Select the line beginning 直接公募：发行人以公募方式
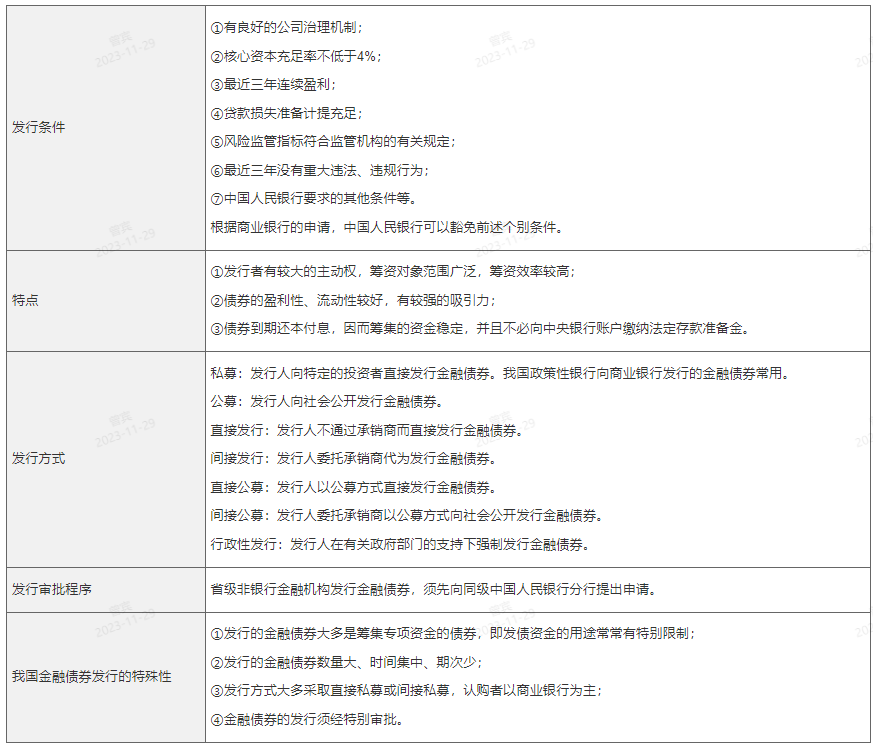Screen dimensions: 873x744 coord(354,488)
